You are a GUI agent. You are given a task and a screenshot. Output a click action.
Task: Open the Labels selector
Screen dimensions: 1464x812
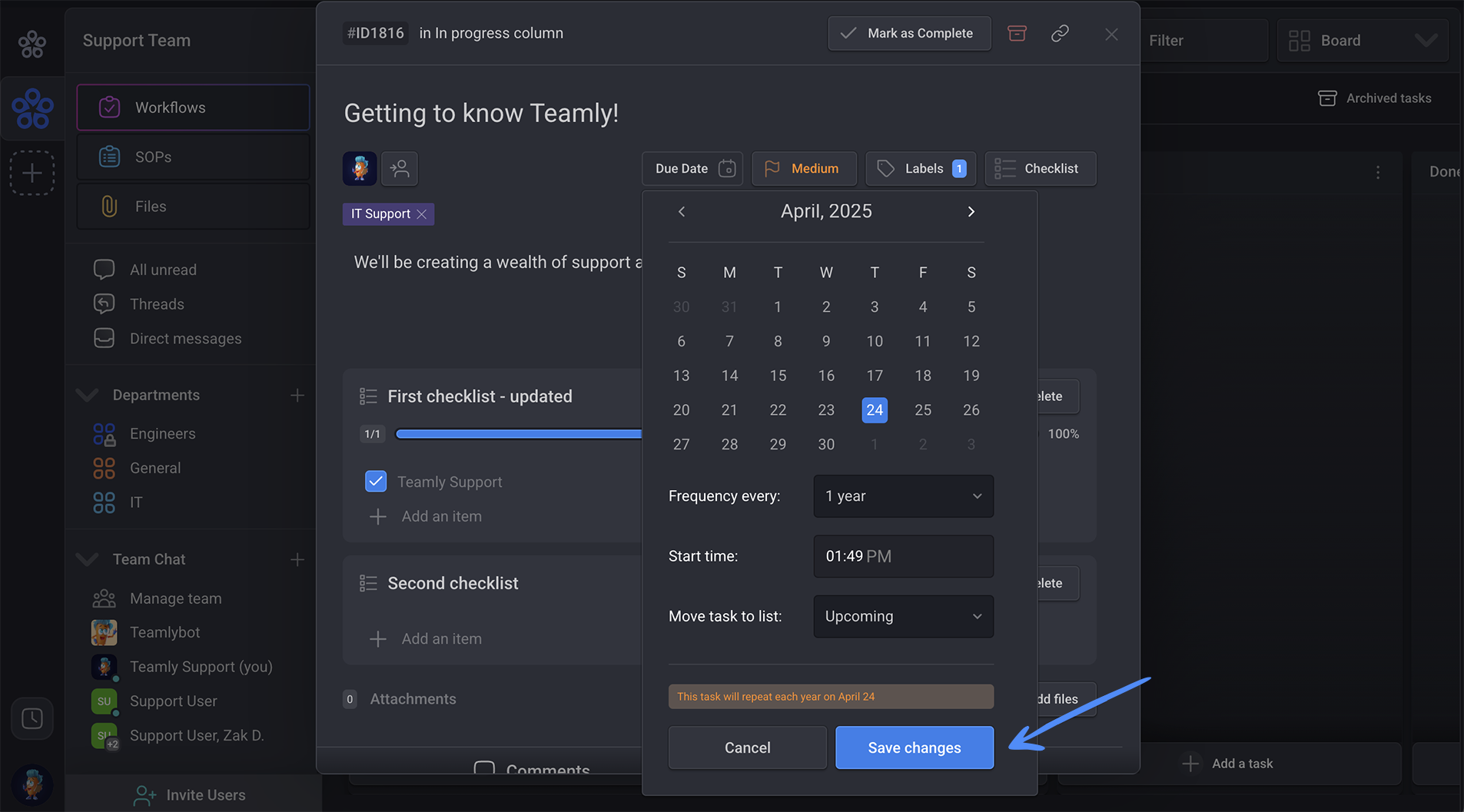[921, 168]
